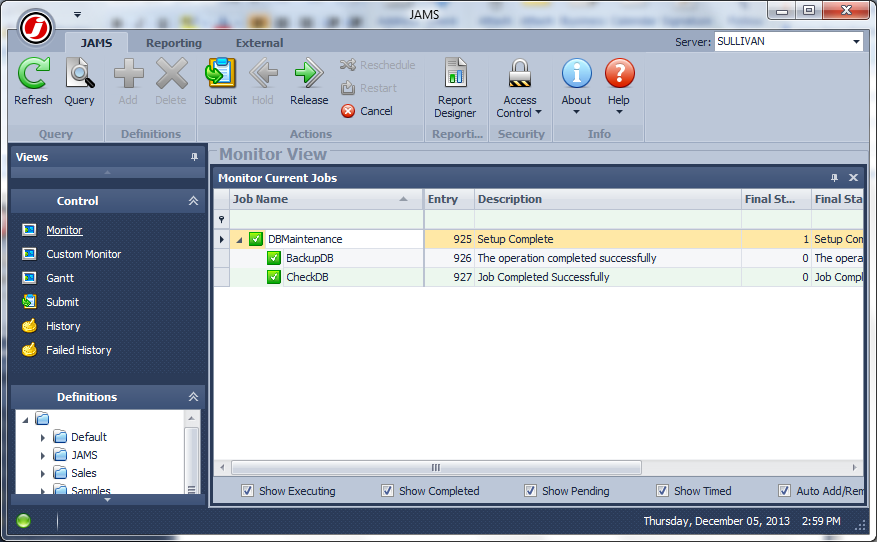Click DBMaintenance green check status icon

(256, 239)
